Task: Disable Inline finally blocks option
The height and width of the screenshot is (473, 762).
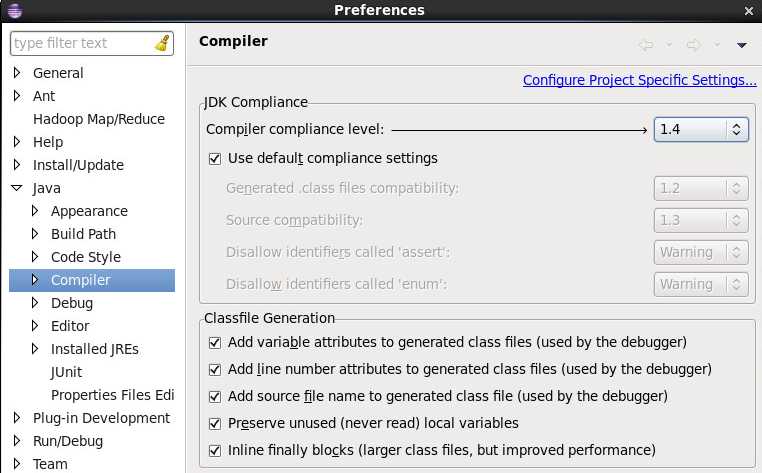Action: pyautogui.click(x=215, y=451)
